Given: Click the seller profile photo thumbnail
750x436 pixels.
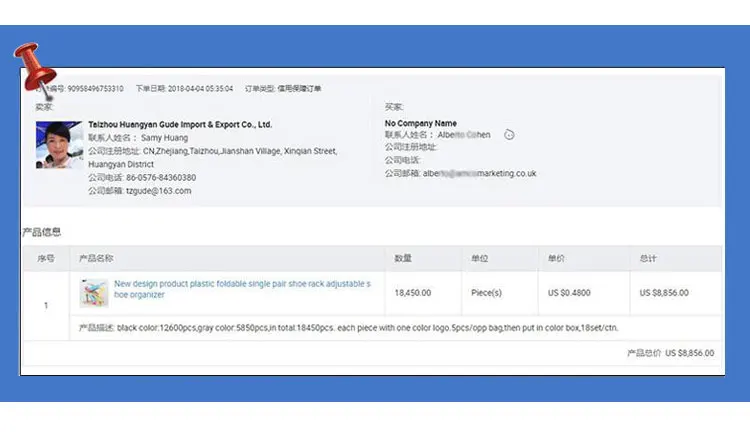Looking at the screenshot, I should [59, 145].
